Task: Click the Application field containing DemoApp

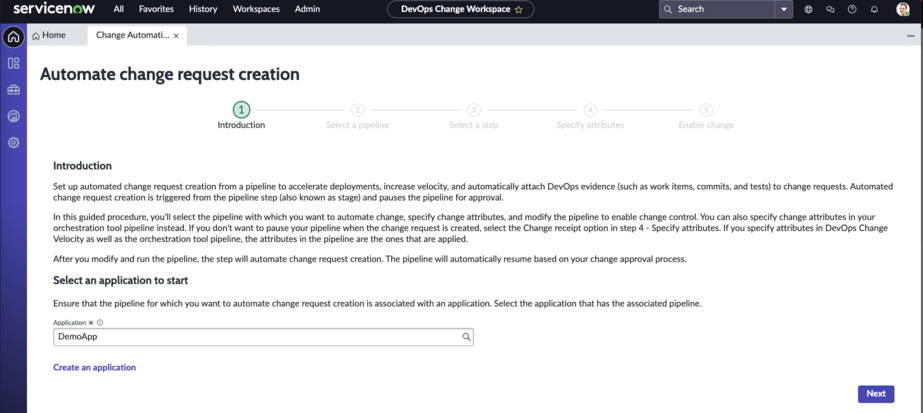Action: coord(263,337)
